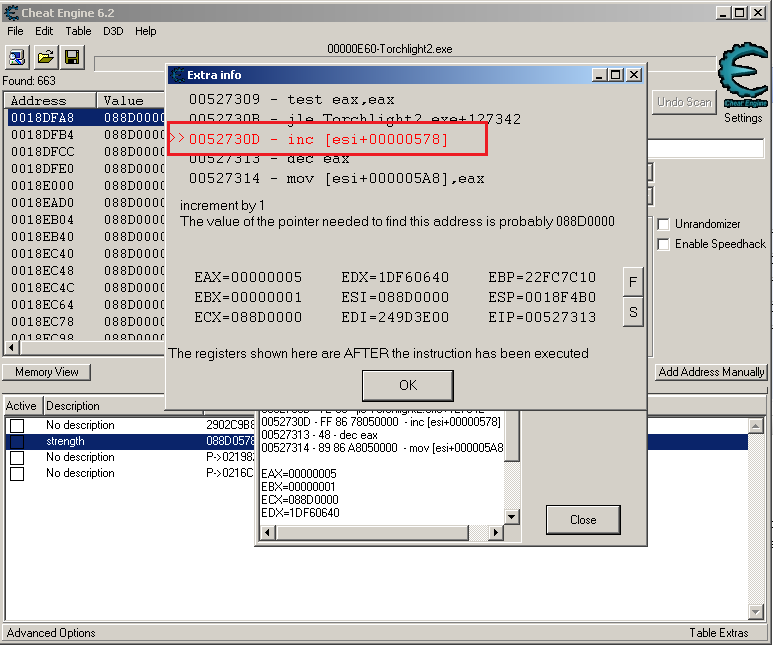Image resolution: width=773 pixels, height=645 pixels.
Task: Toggle the Enable Speedhack checkbox
Action: point(663,244)
